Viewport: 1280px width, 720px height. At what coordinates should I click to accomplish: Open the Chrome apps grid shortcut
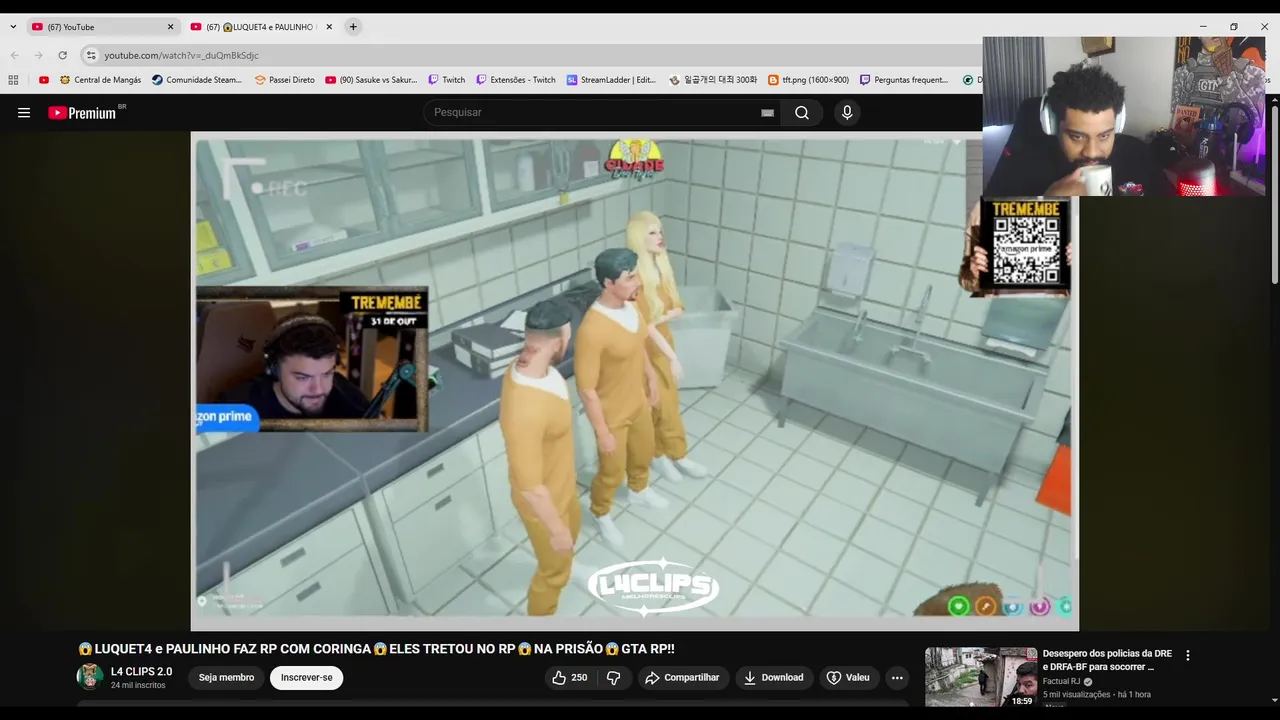coord(13,80)
